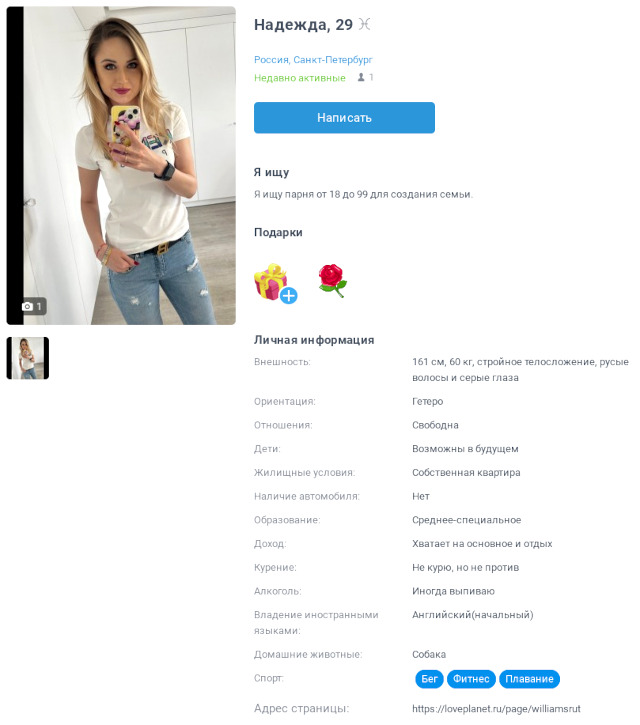Click the Собственная квартира housing value
This screenshot has height=725, width=640.
(x=466, y=473)
